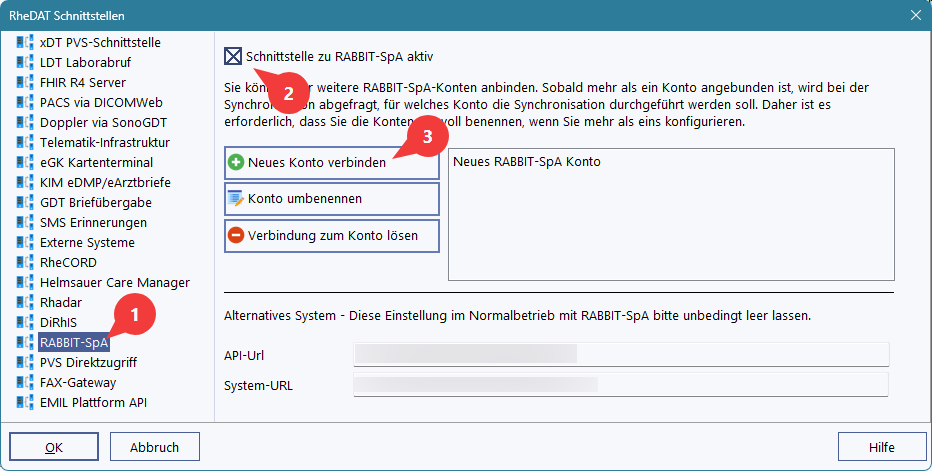932x471 pixels.
Task: Click the red minus icon on Verbindung lösen
Action: click(x=236, y=236)
